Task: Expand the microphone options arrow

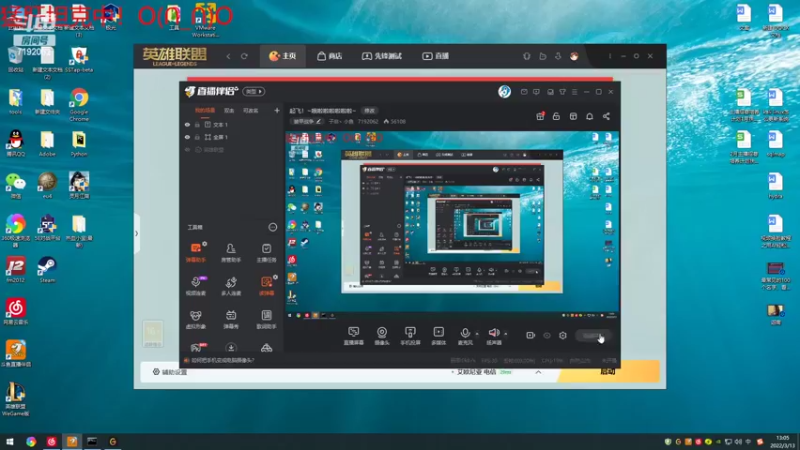Action: coord(477,334)
